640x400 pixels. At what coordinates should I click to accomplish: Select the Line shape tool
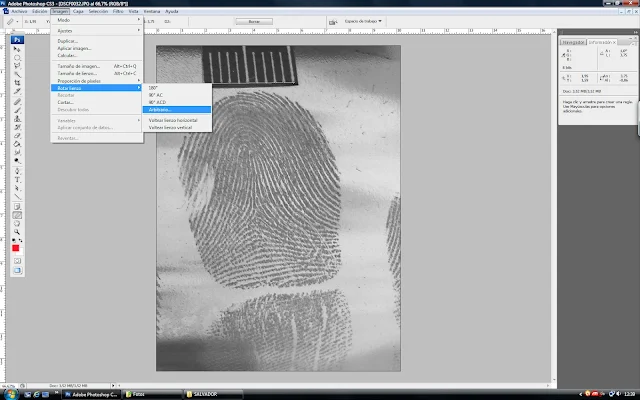pos(17,197)
